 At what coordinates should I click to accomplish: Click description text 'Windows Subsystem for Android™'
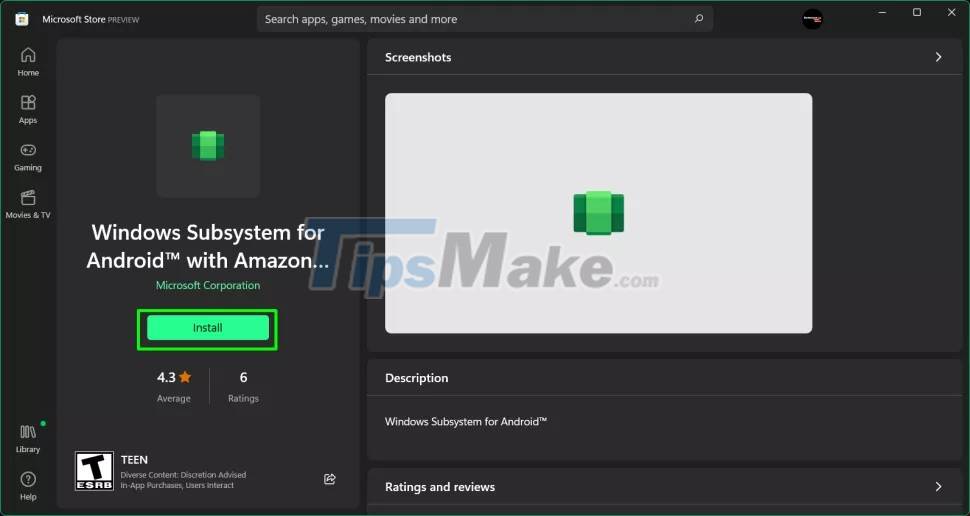coord(466,421)
